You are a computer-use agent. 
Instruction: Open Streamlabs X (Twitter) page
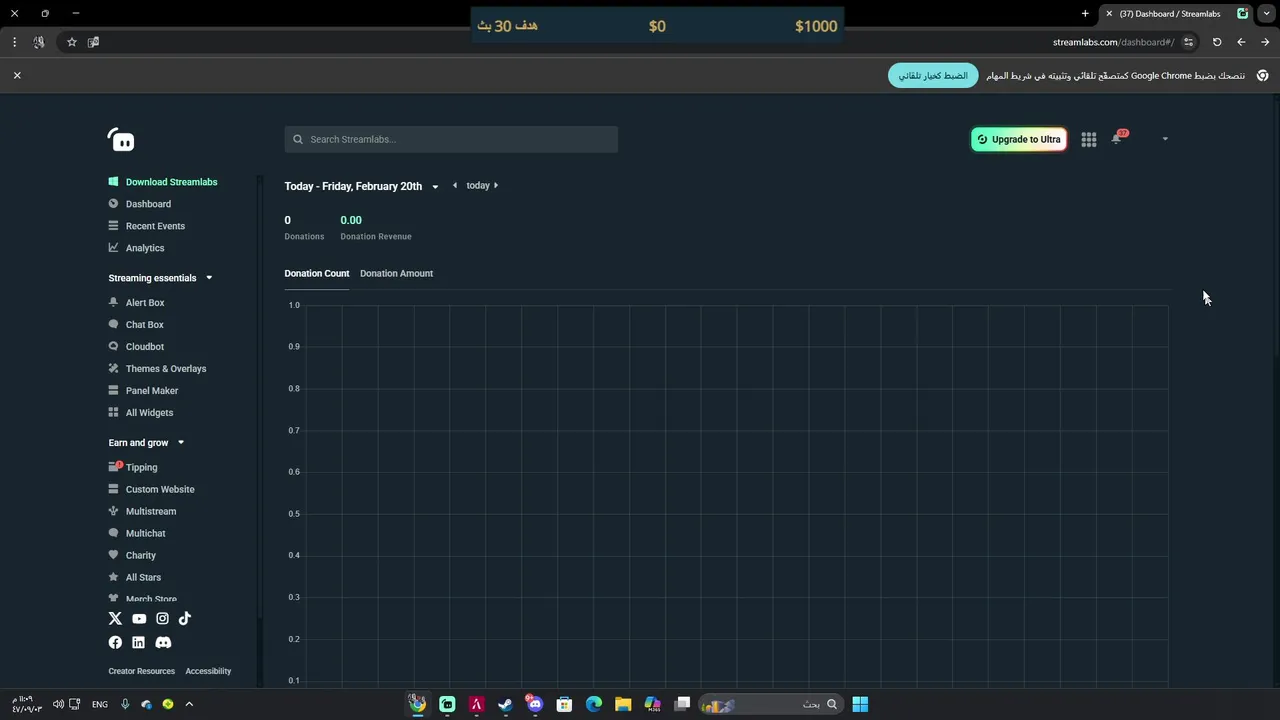tap(115, 619)
